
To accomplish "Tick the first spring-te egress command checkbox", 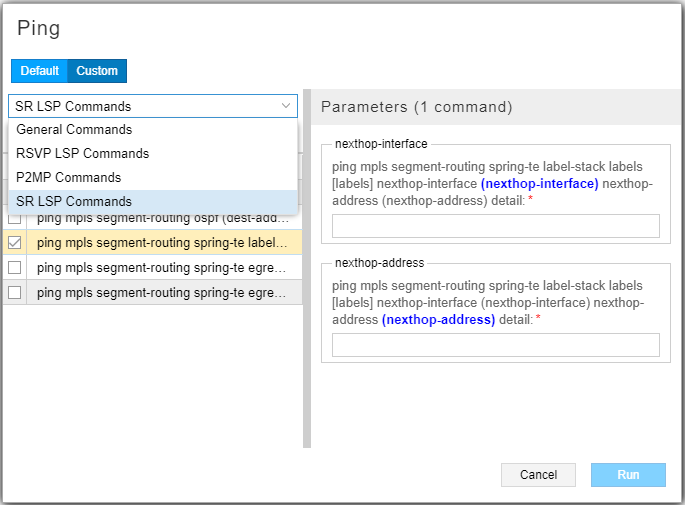I will (15, 267).
